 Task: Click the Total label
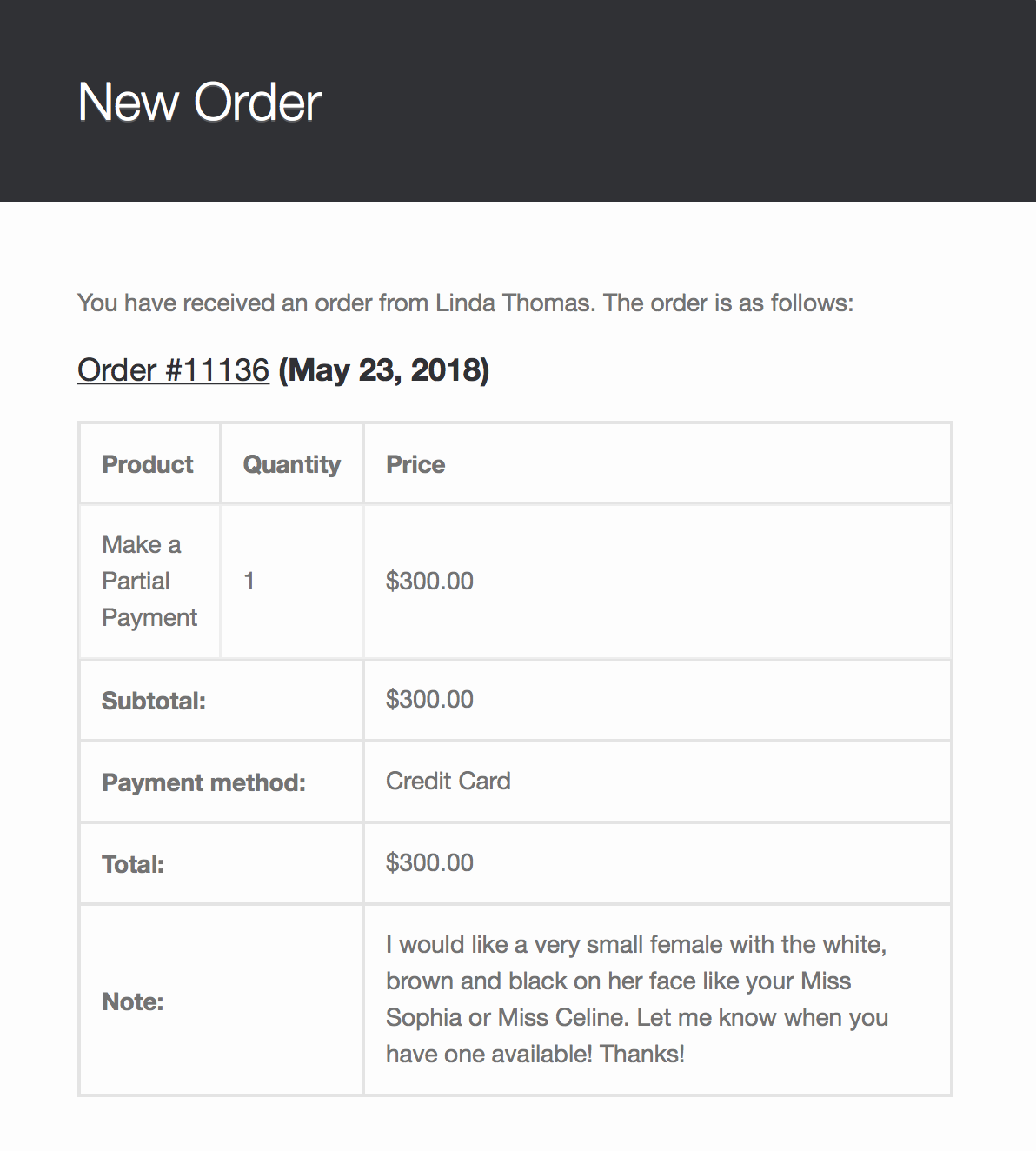(x=133, y=864)
